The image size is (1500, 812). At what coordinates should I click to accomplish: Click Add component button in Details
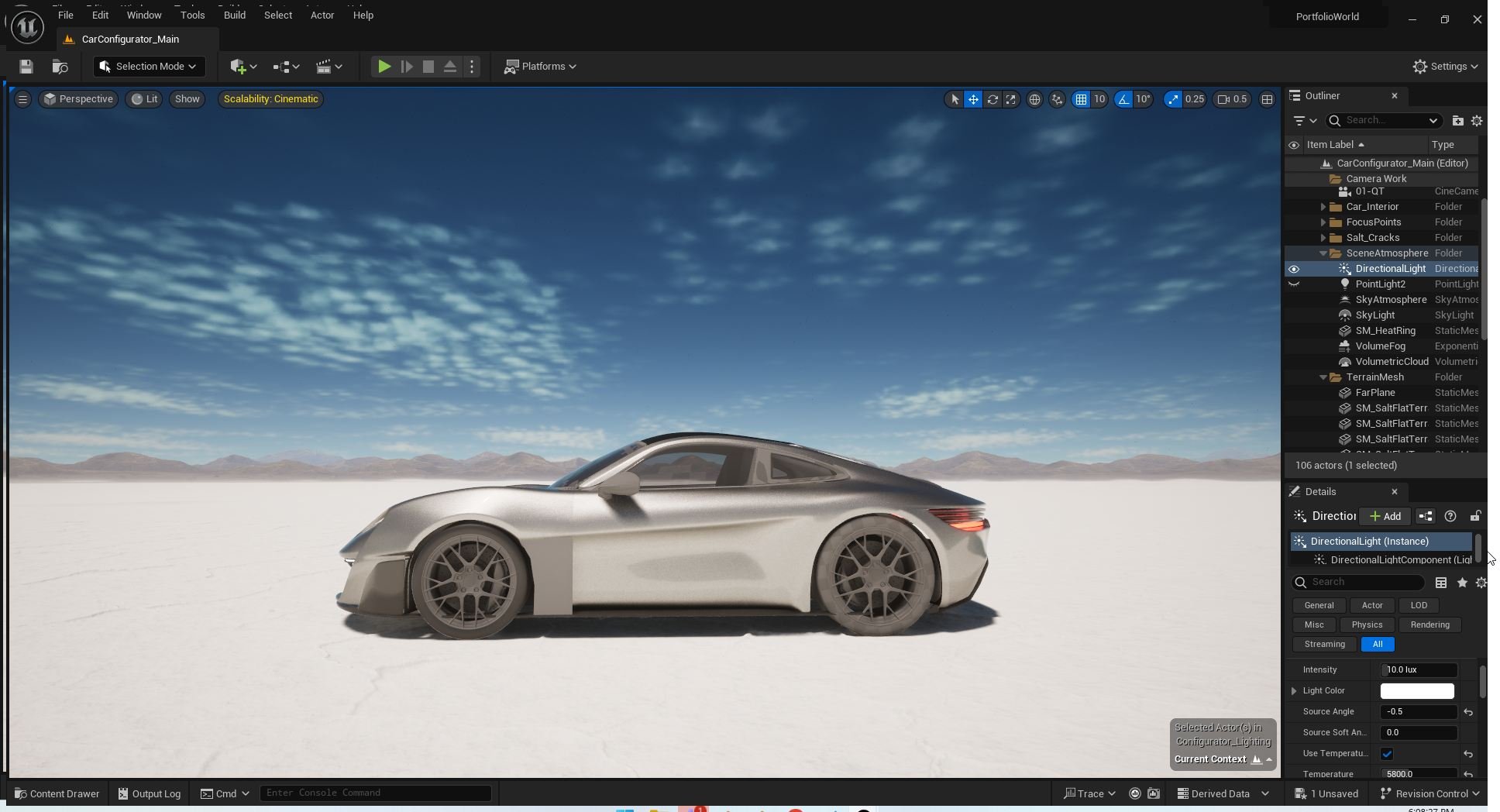pos(1385,516)
